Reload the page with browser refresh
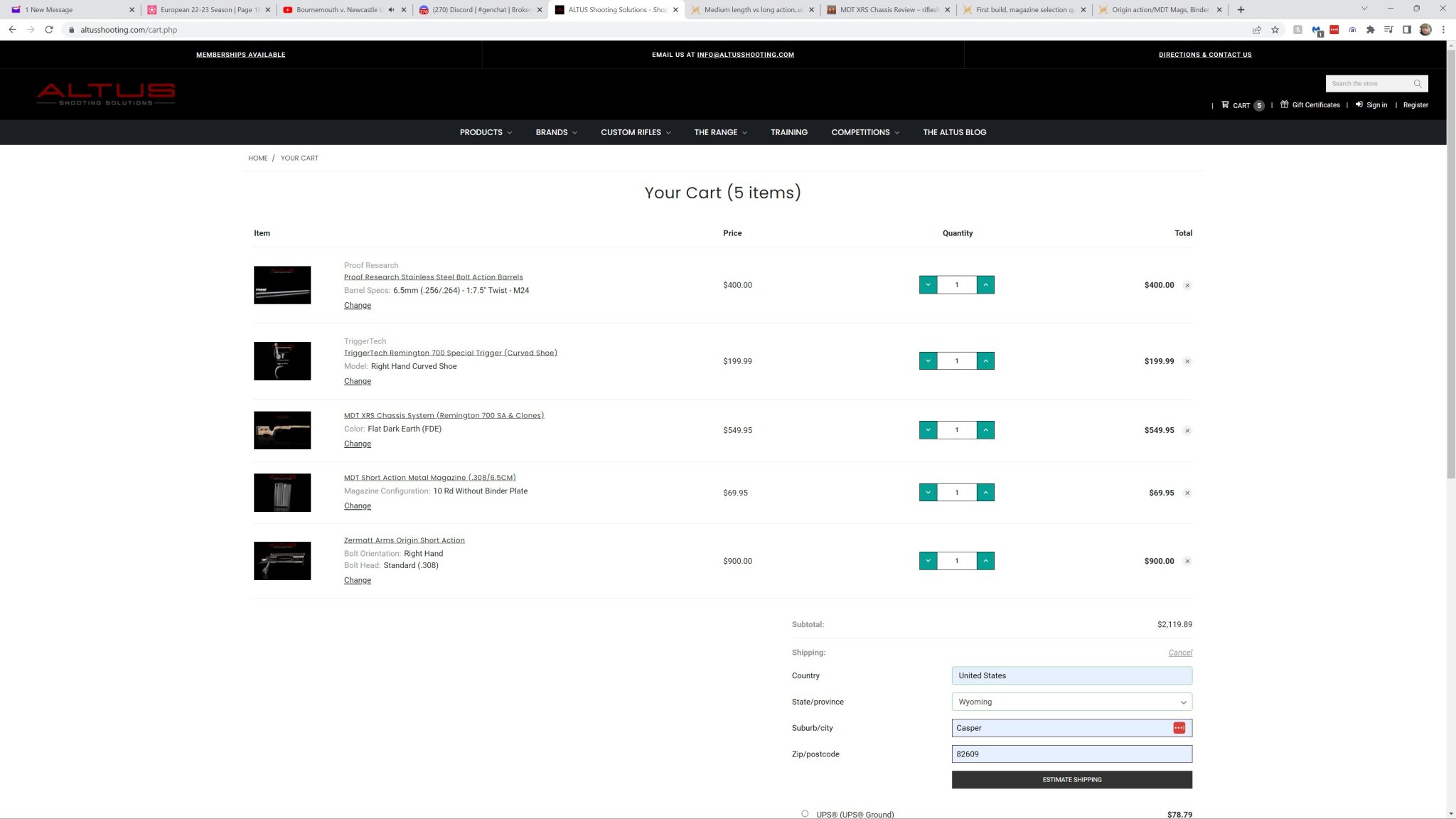This screenshot has height=819, width=1456. [x=49, y=30]
